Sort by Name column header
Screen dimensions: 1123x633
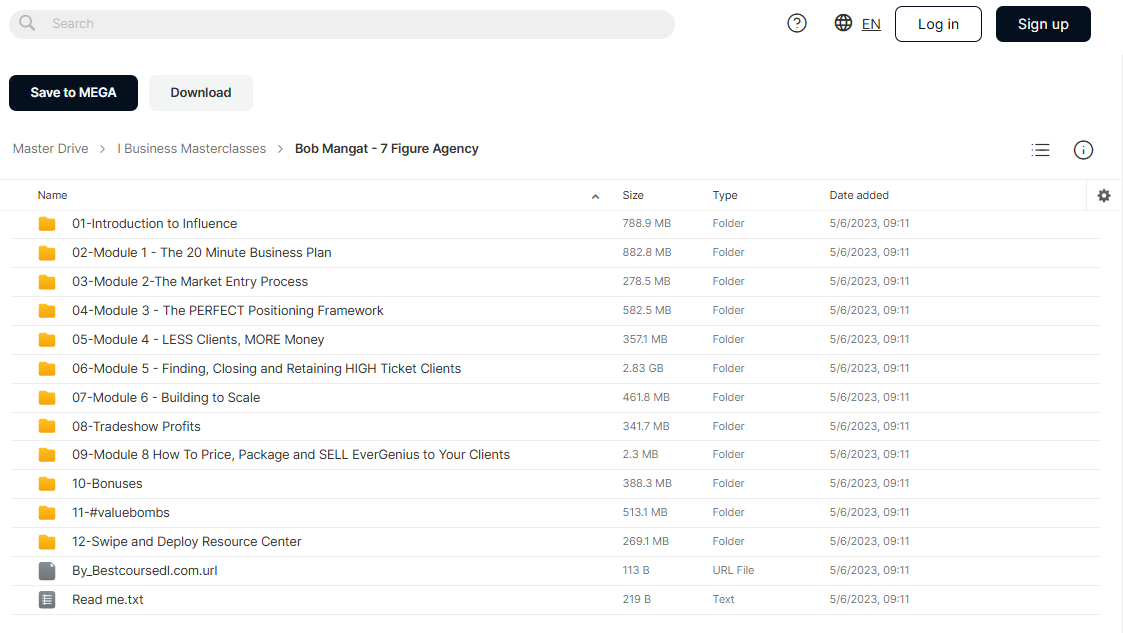coord(52,195)
